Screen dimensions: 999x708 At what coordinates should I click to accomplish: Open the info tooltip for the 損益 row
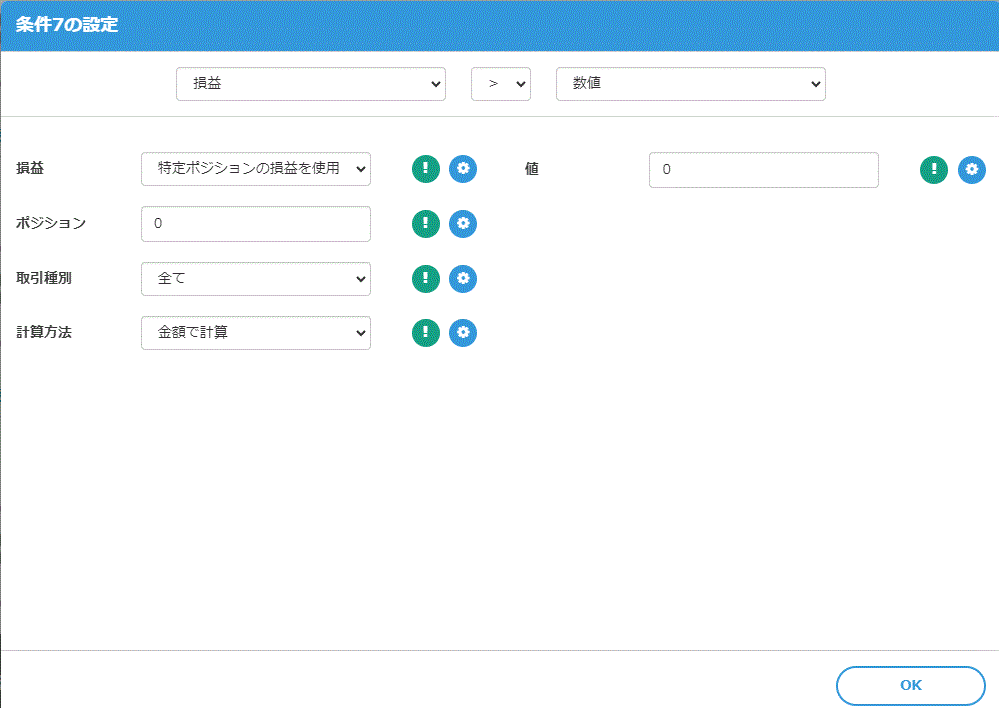click(425, 169)
